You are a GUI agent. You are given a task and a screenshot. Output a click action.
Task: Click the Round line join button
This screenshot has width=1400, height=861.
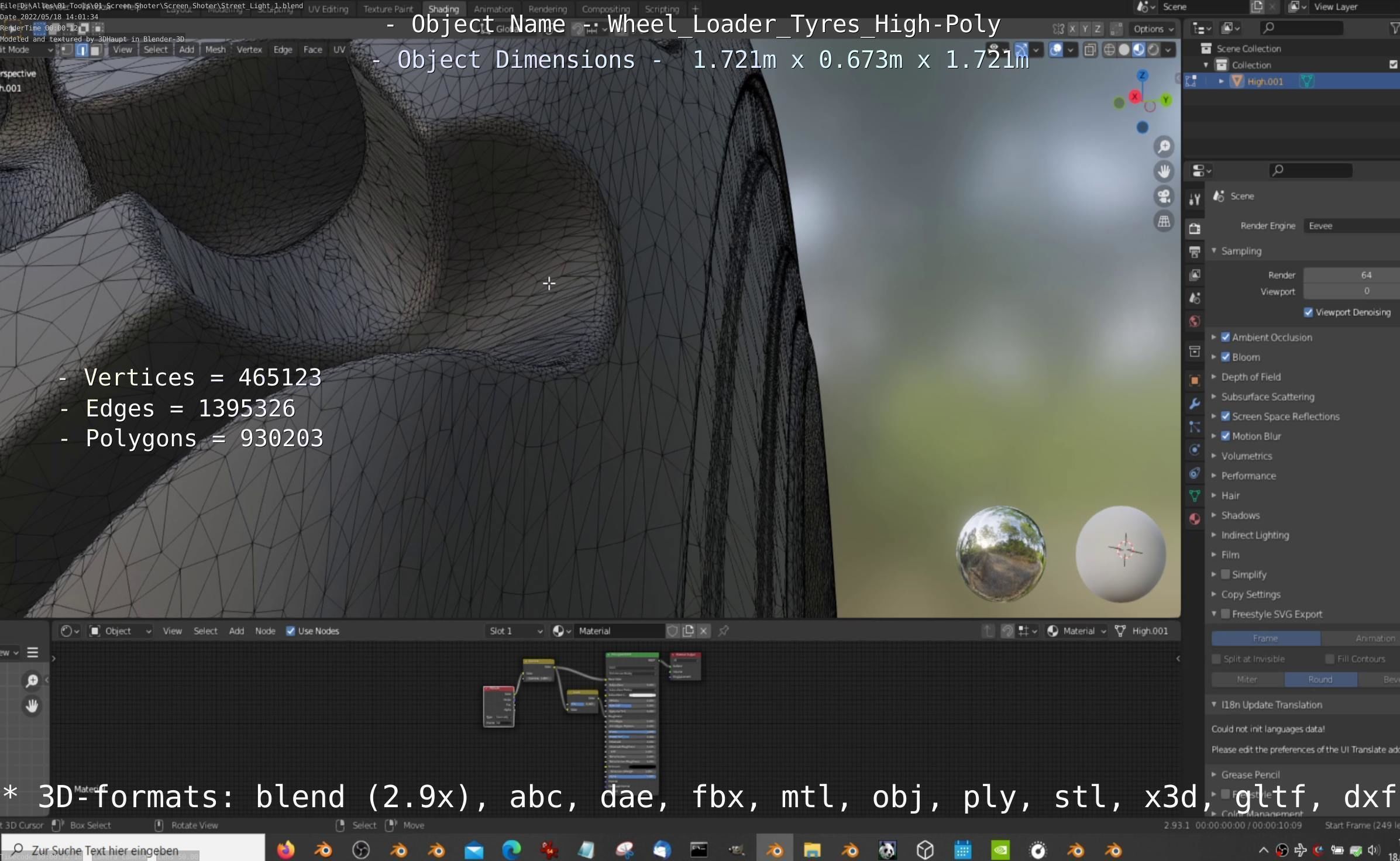click(x=1320, y=679)
